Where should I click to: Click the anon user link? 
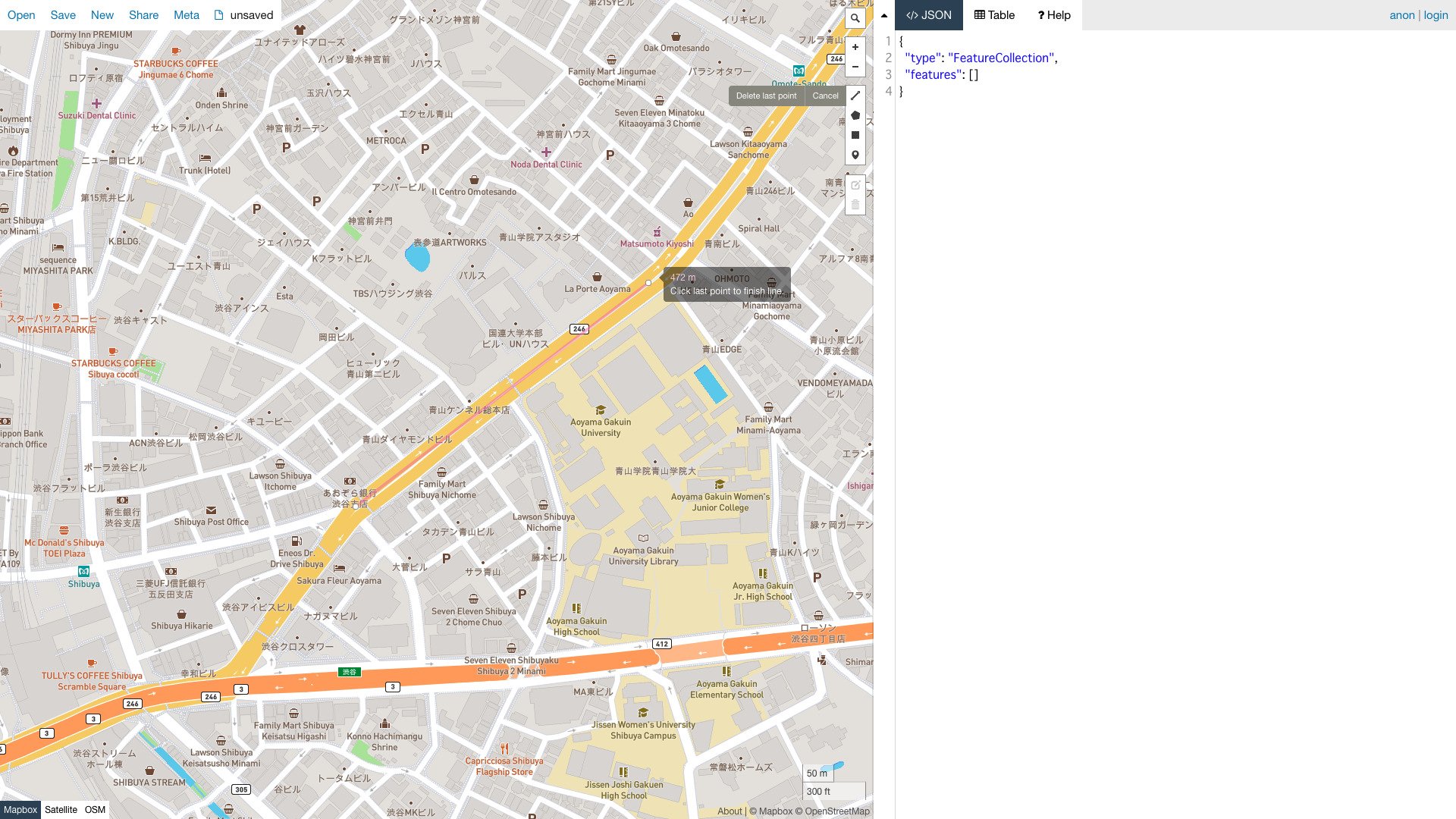point(1402,15)
